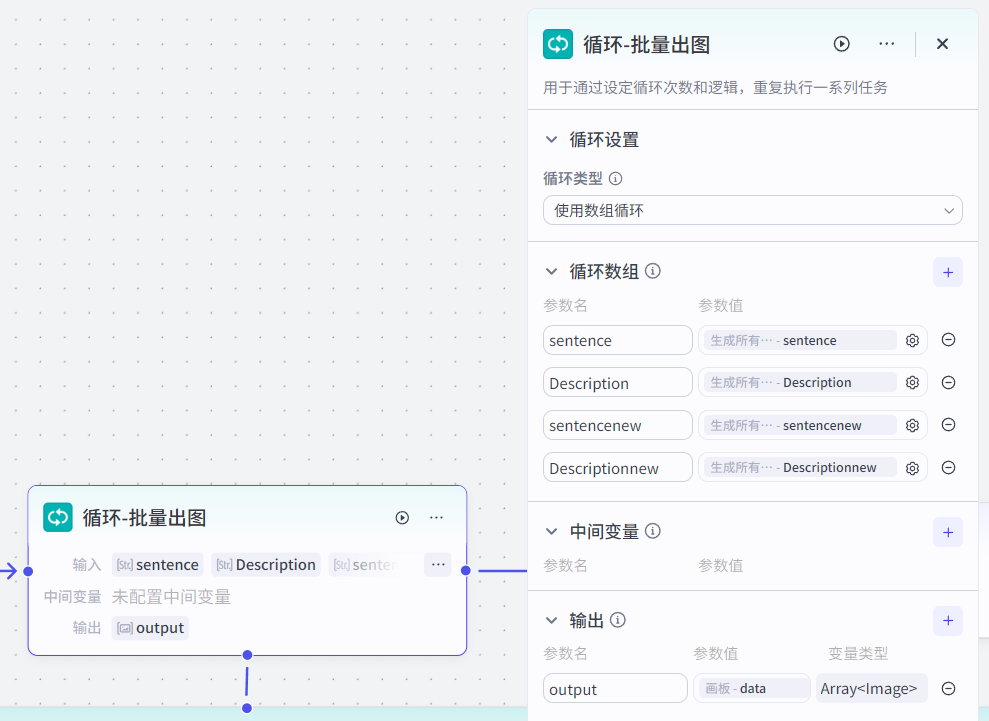Click the node's bottom connector dot

point(247,655)
